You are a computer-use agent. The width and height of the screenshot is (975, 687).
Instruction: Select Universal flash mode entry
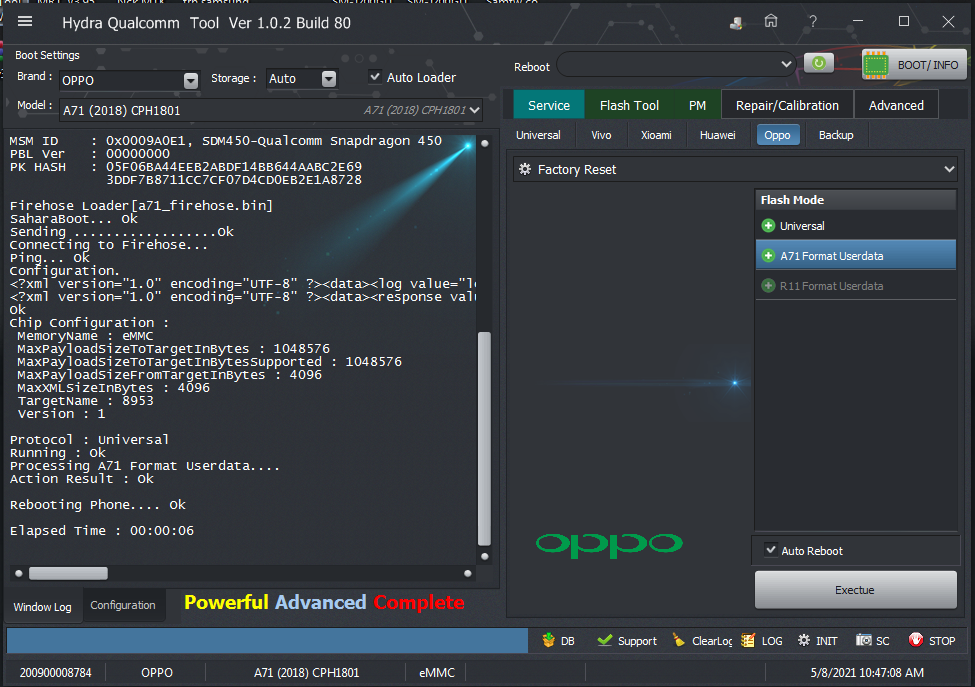856,226
